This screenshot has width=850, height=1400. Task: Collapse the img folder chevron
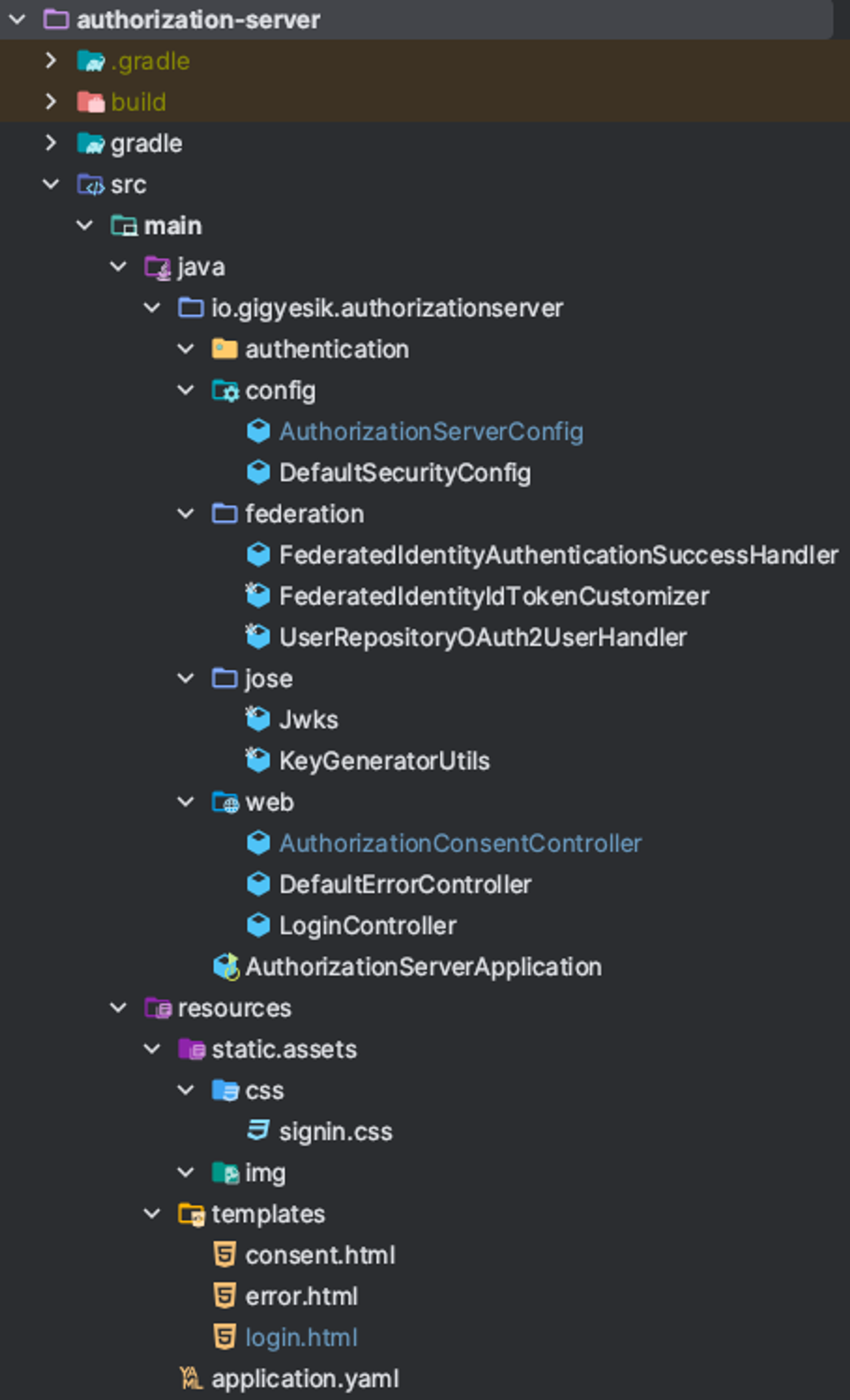(186, 1173)
